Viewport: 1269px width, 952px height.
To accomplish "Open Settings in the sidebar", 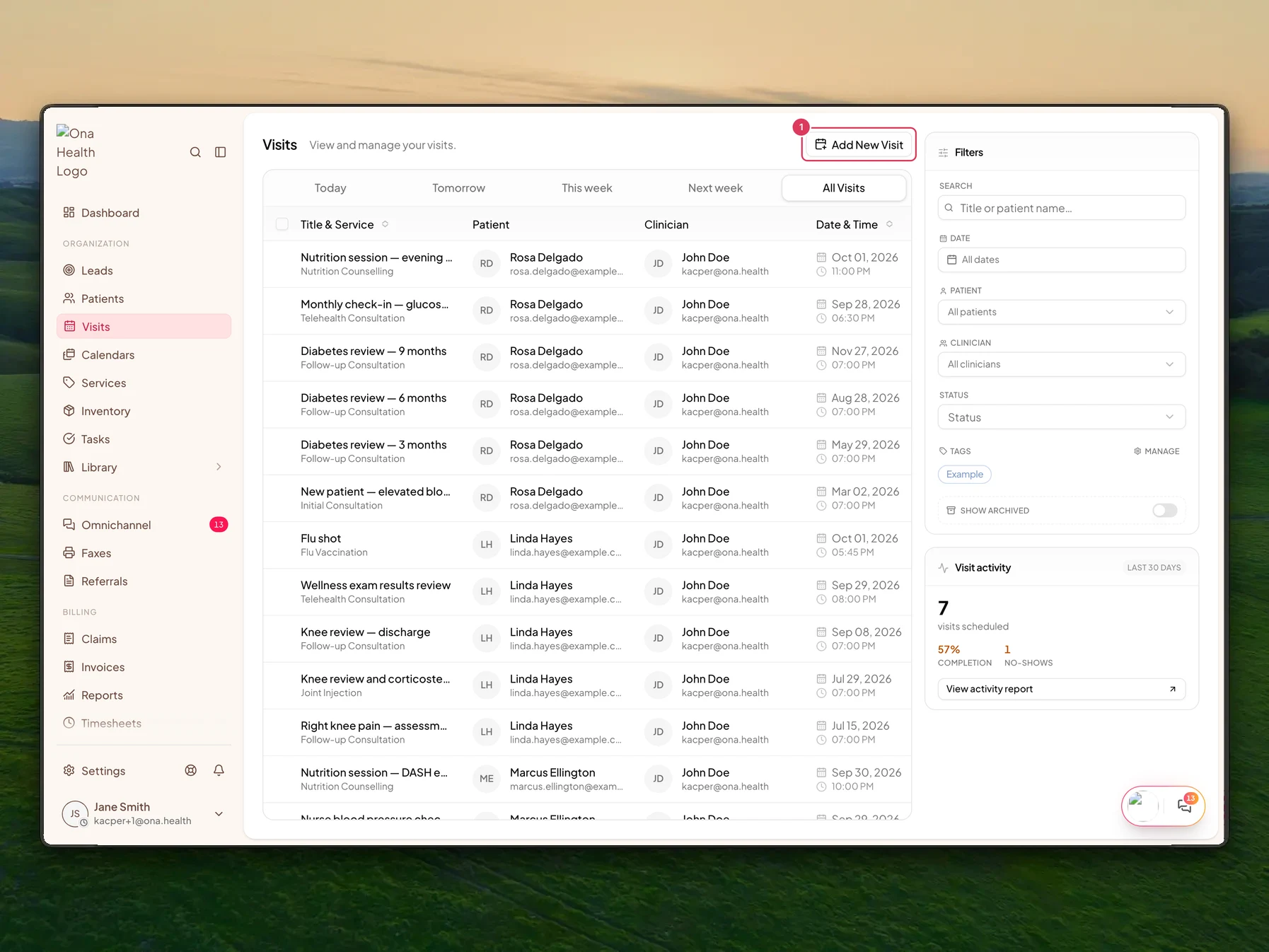I will 103,771.
